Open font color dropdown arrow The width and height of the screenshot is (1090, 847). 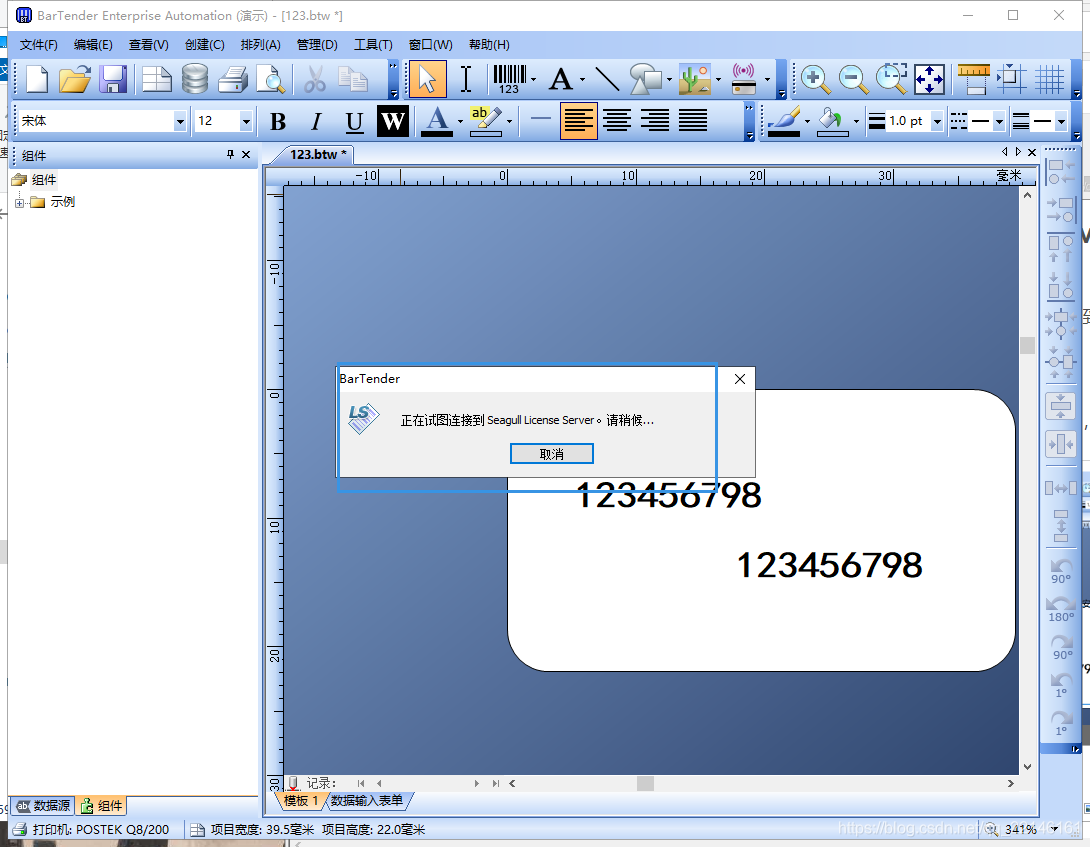(x=460, y=122)
